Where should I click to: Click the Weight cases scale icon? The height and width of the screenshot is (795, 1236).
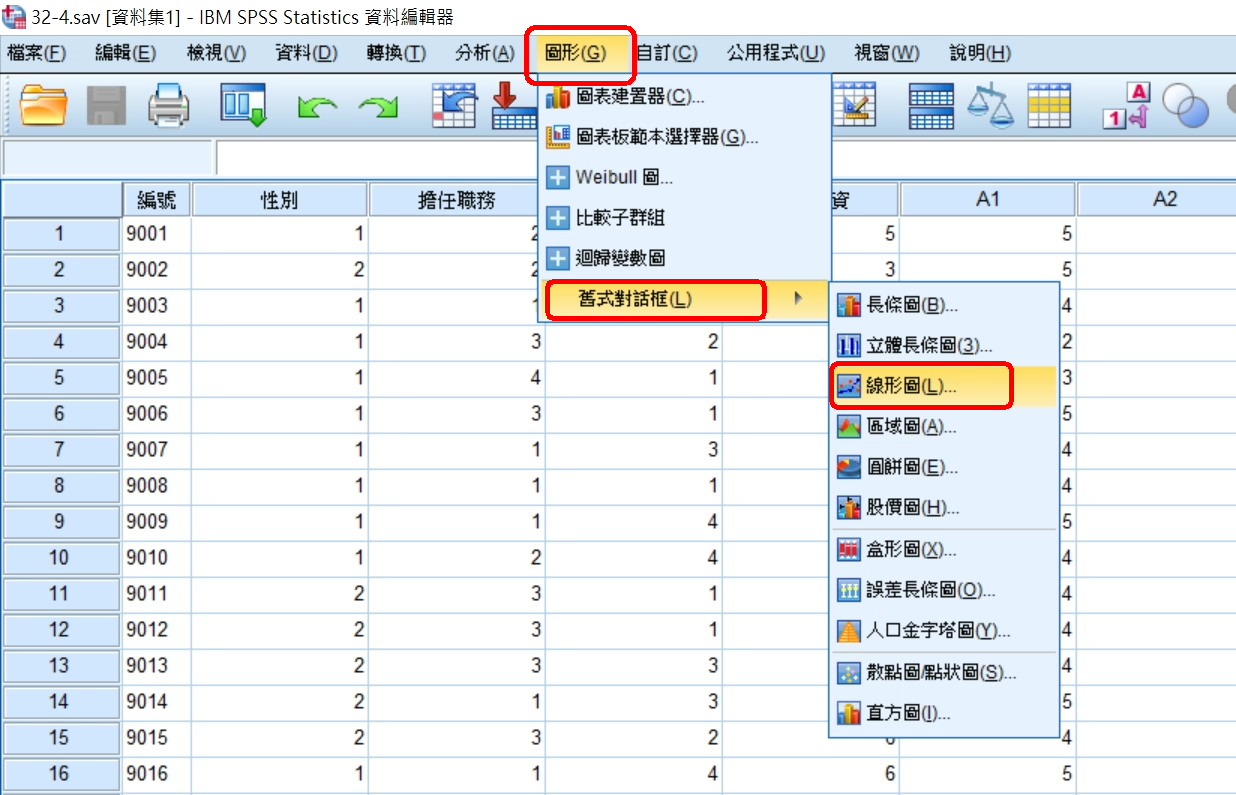click(988, 105)
